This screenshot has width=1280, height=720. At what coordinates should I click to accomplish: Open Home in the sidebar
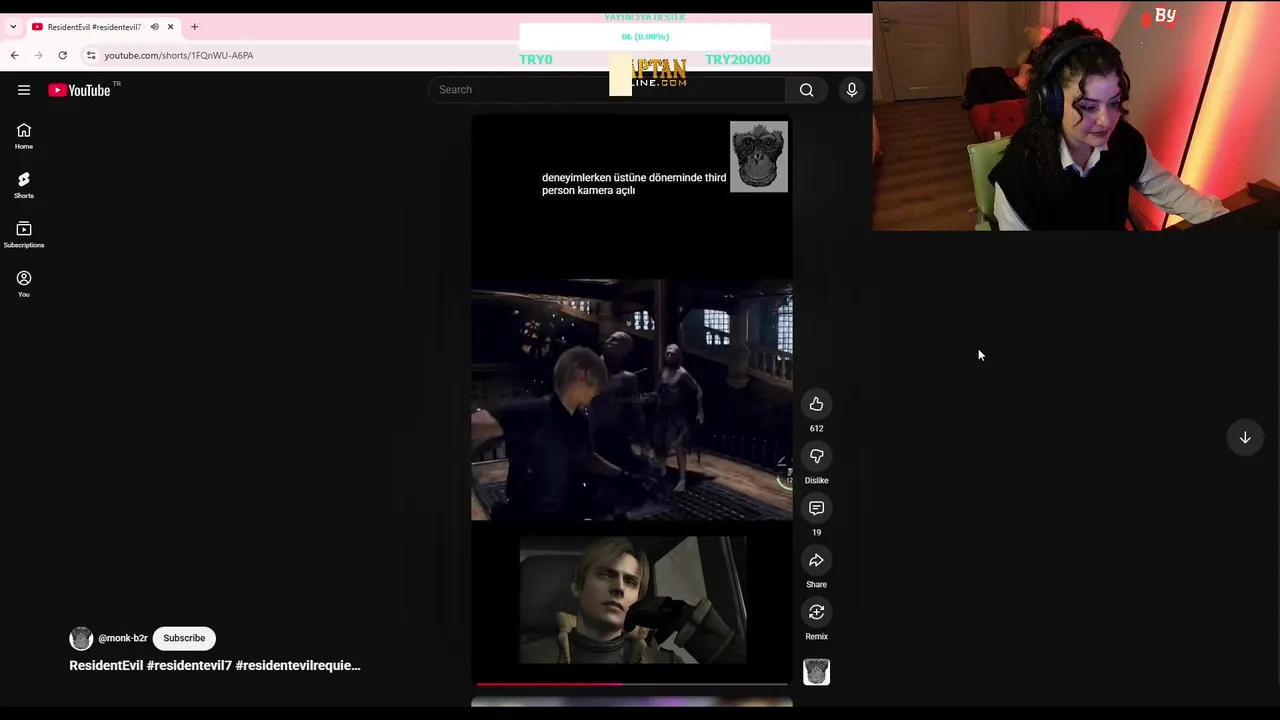[24, 137]
